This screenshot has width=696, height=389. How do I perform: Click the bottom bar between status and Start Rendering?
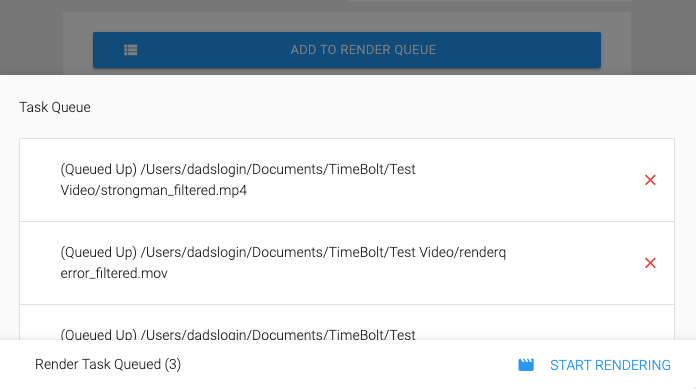point(348,365)
